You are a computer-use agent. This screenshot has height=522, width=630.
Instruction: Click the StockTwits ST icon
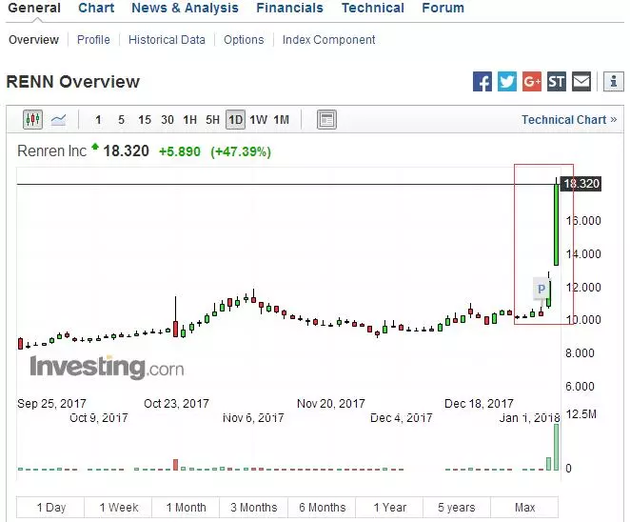click(556, 82)
